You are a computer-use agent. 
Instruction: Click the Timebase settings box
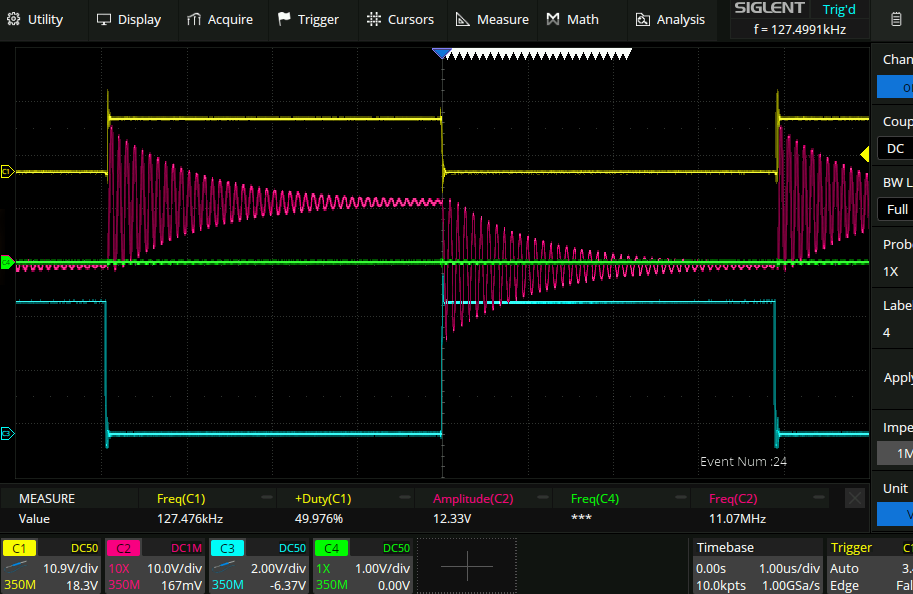coord(756,566)
